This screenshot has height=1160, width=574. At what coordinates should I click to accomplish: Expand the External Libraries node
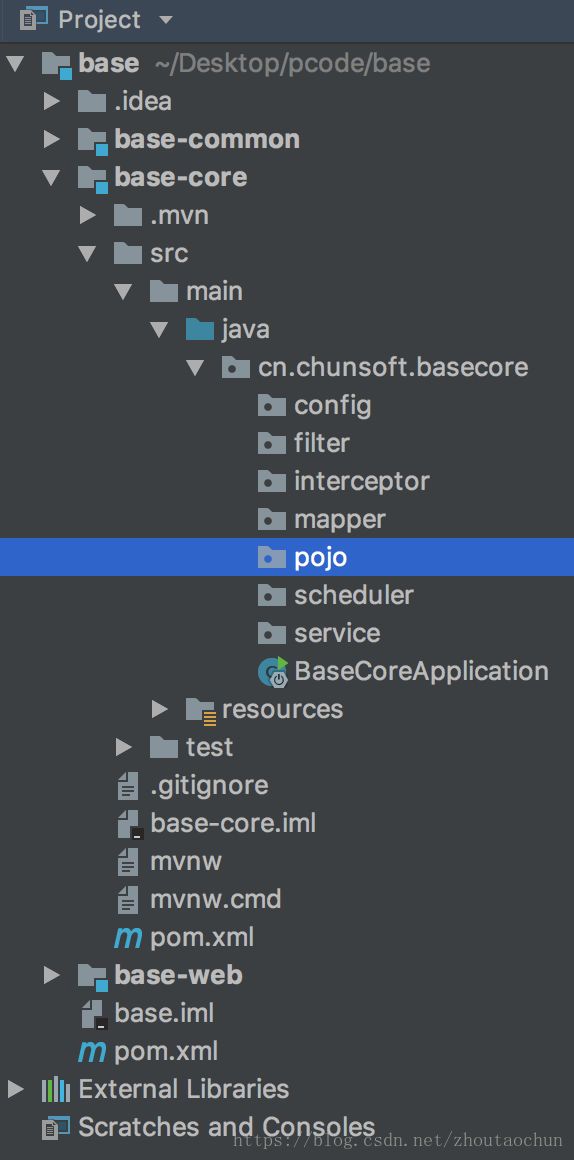[x=15, y=1089]
